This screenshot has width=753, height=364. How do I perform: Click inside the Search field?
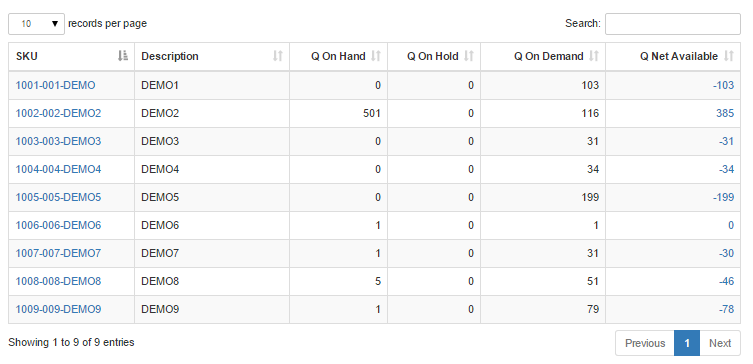click(x=672, y=24)
